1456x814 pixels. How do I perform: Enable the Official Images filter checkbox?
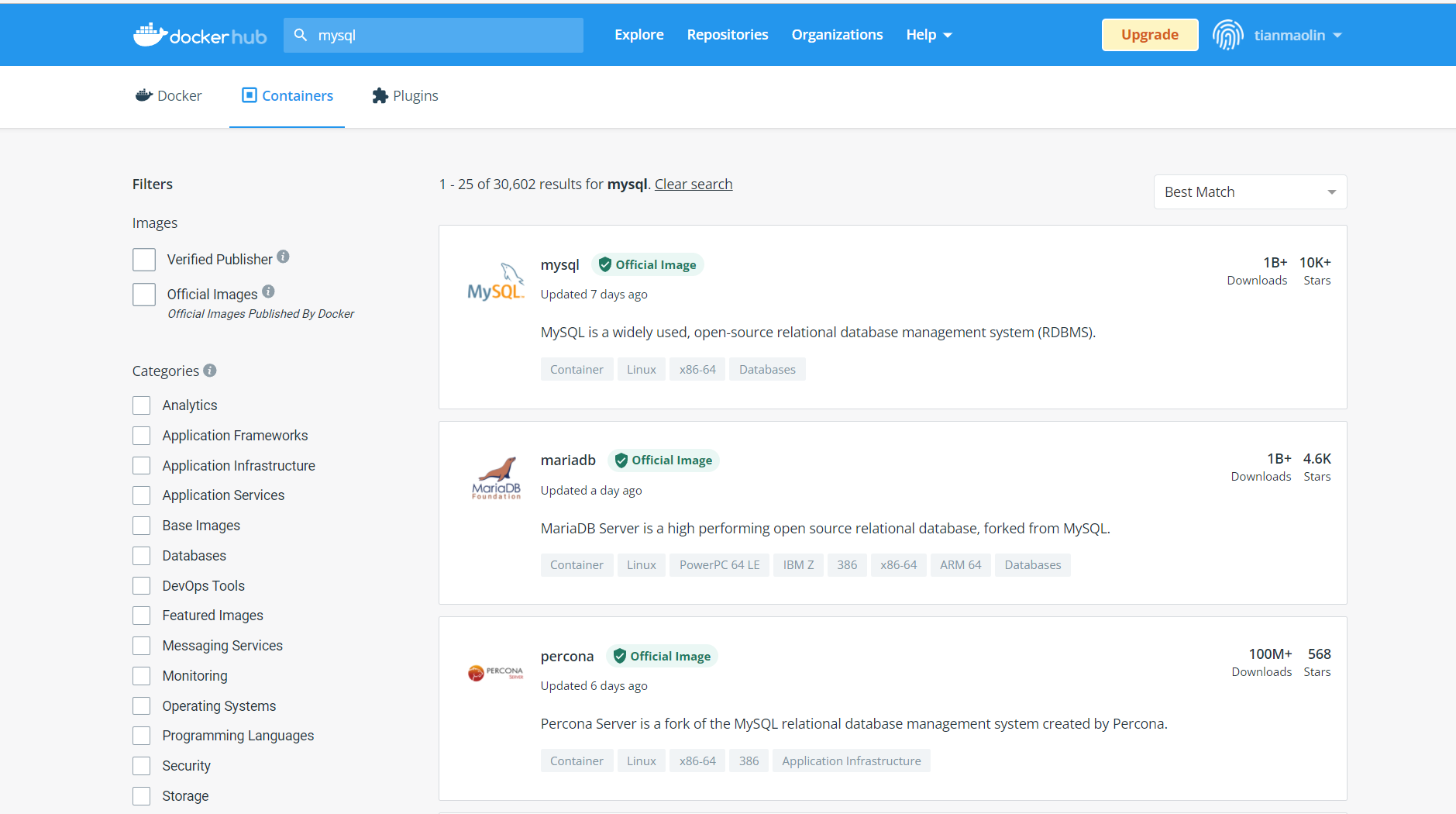[x=144, y=295]
